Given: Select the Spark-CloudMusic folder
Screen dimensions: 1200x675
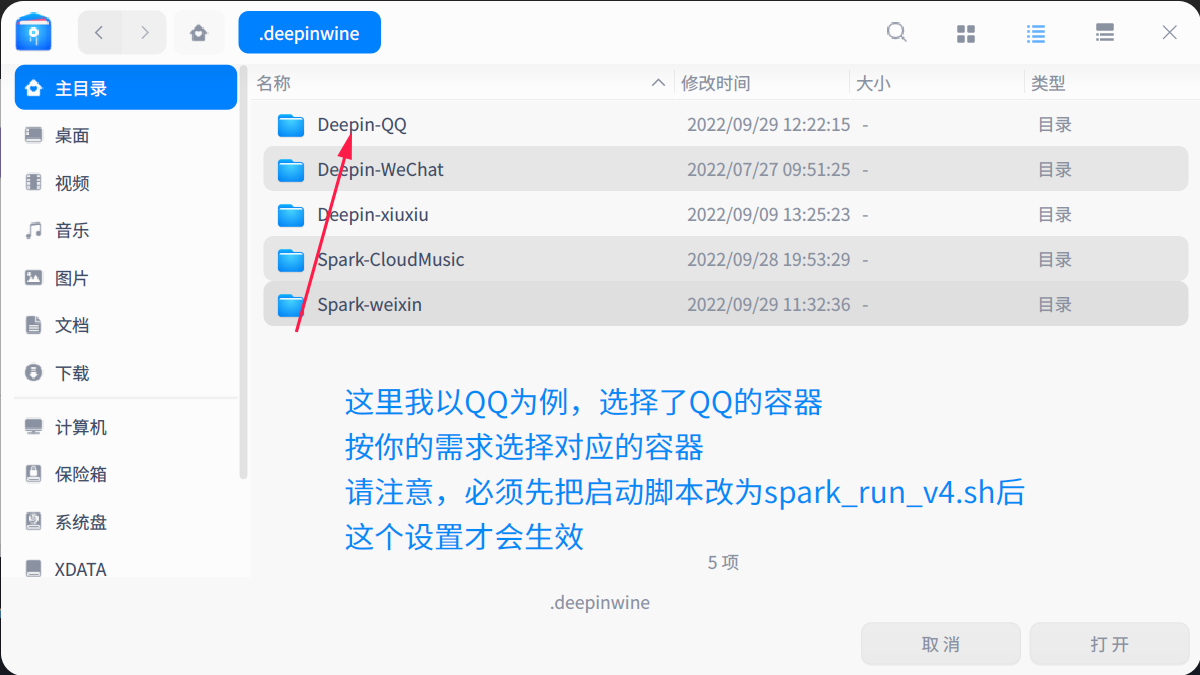Looking at the screenshot, I should click(390, 259).
